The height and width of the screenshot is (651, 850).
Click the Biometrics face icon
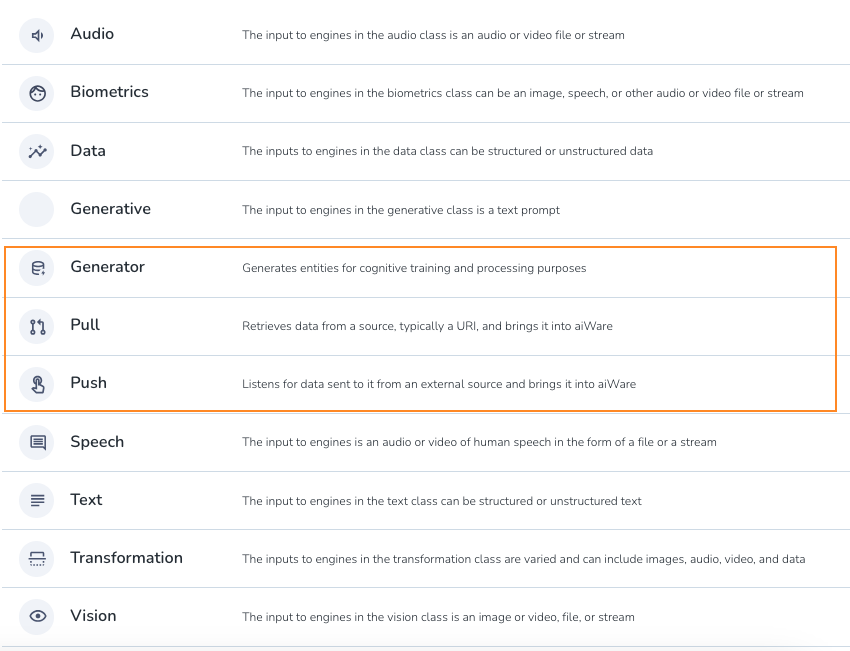tap(37, 94)
